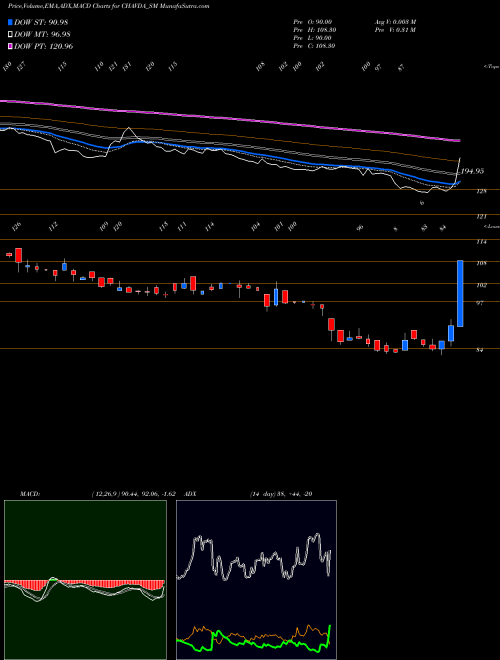The width and height of the screenshot is (500, 660).
Task: Click the 'Pre V' previous volume text
Action: coord(395,30)
